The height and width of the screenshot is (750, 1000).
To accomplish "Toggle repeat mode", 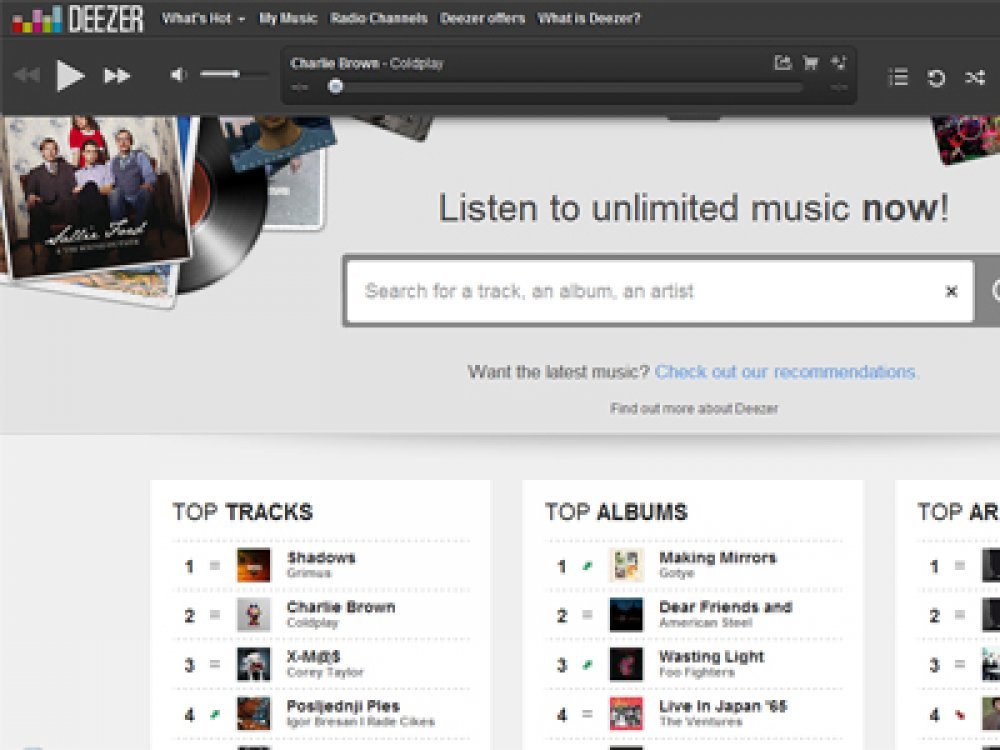I will (x=936, y=78).
